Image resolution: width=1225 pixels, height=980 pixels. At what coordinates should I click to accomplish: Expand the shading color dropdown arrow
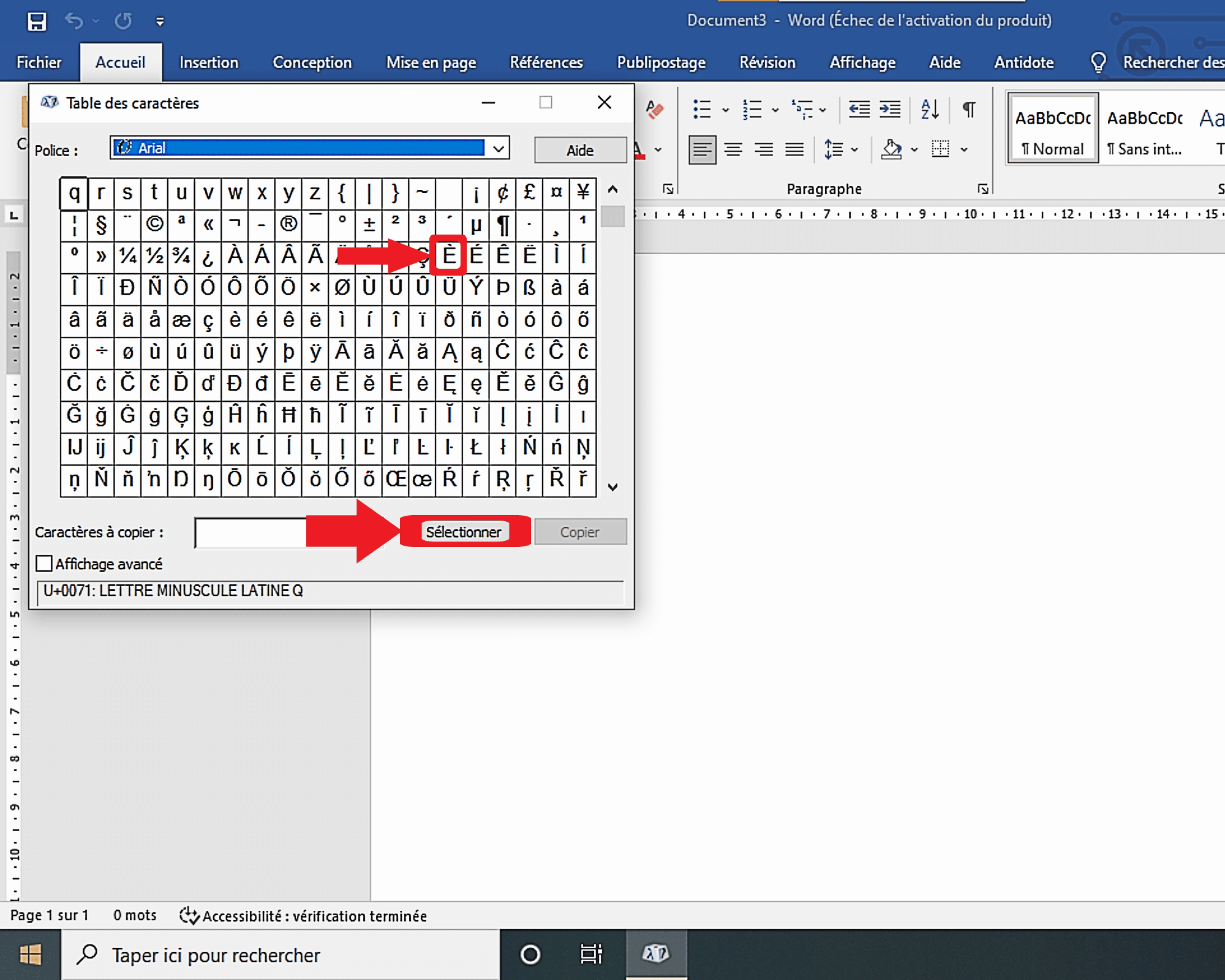coord(914,150)
